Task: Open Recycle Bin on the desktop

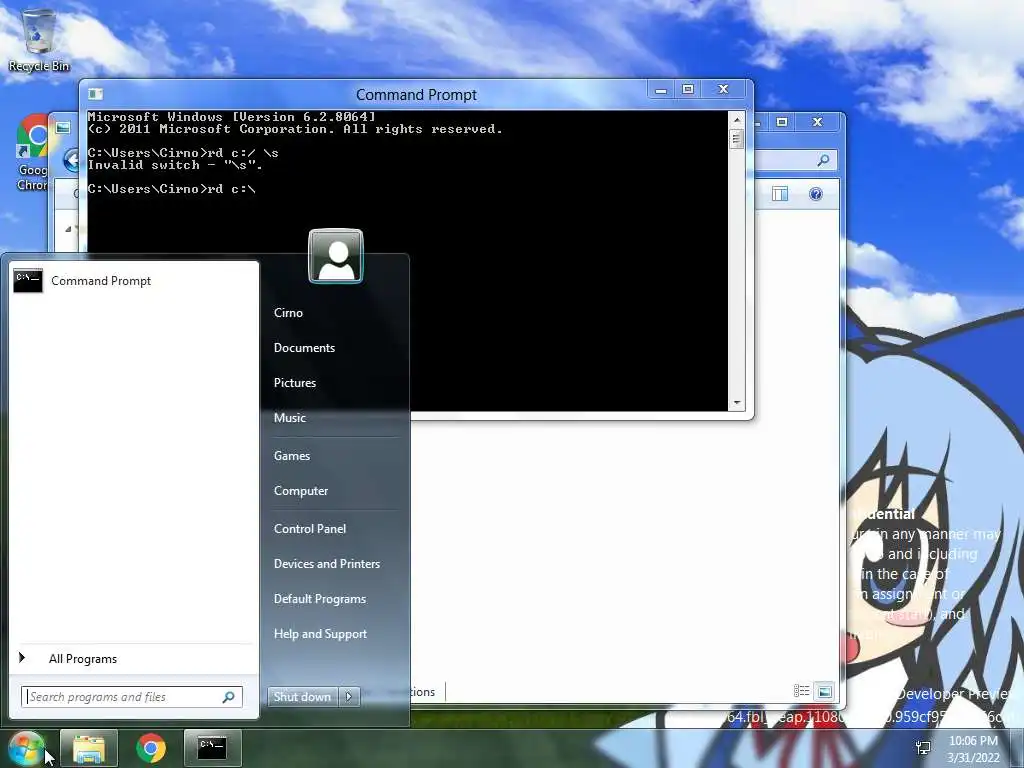Action: (x=39, y=40)
